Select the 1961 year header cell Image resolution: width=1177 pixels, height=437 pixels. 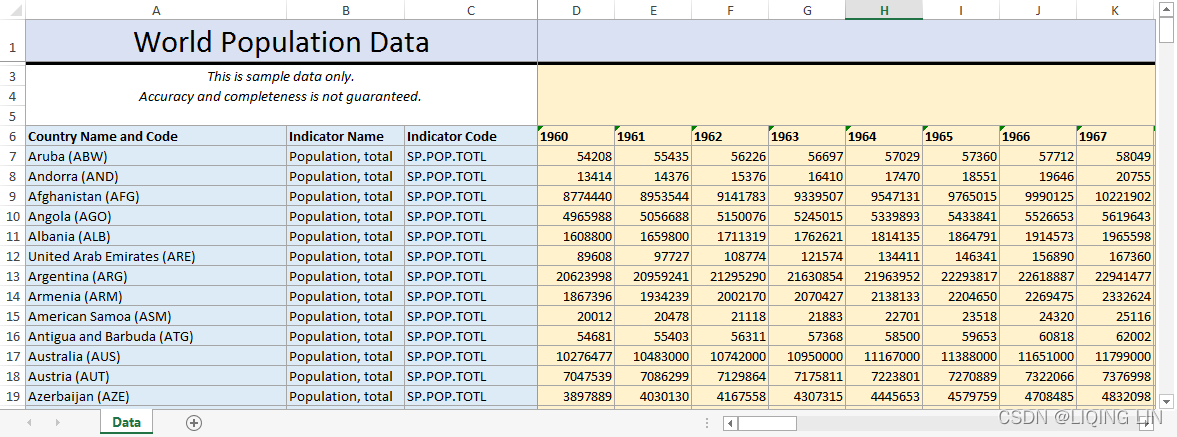coord(653,136)
